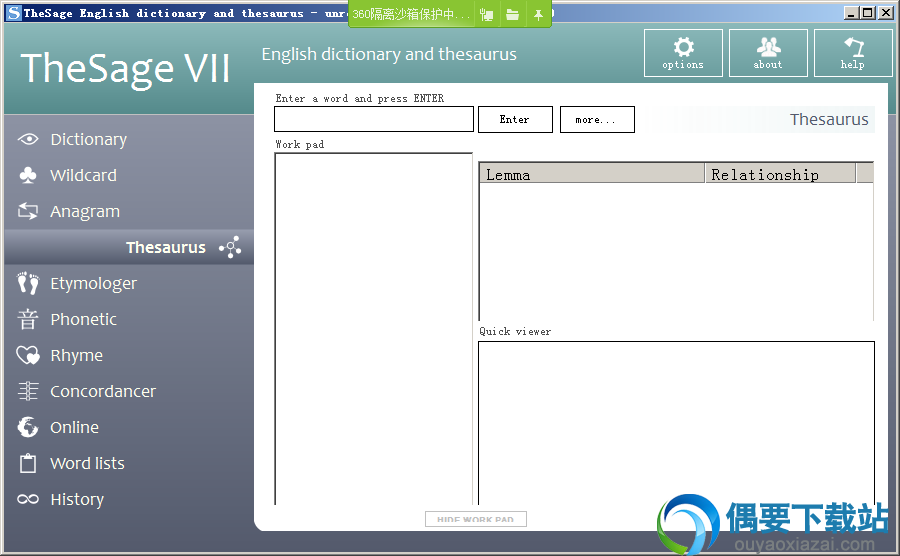Click the 360 sandbox window-list icon
The width and height of the screenshot is (900, 556).
[487, 15]
